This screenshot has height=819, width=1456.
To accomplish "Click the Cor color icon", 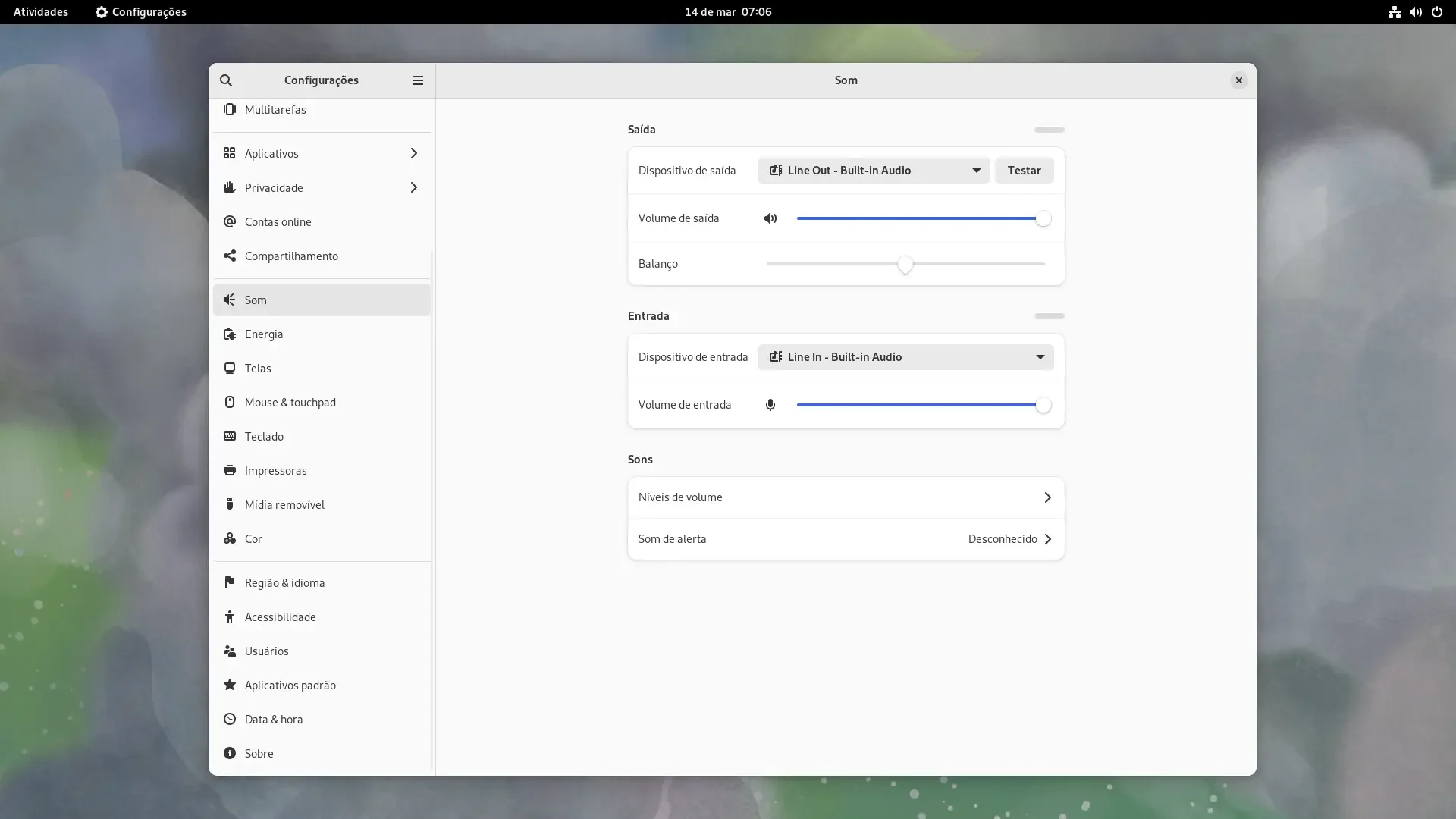I will [x=230, y=538].
